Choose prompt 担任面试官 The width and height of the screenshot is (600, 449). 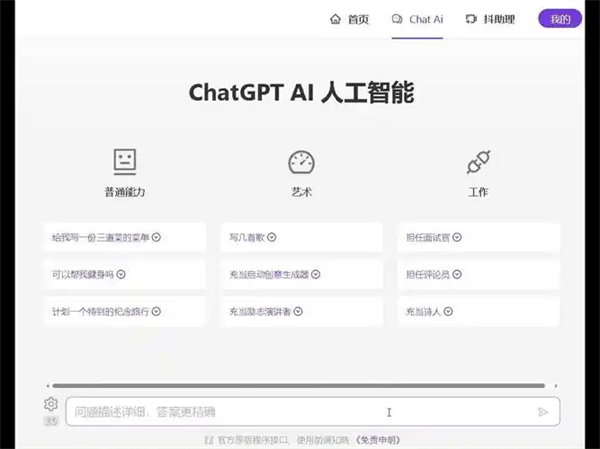479,237
